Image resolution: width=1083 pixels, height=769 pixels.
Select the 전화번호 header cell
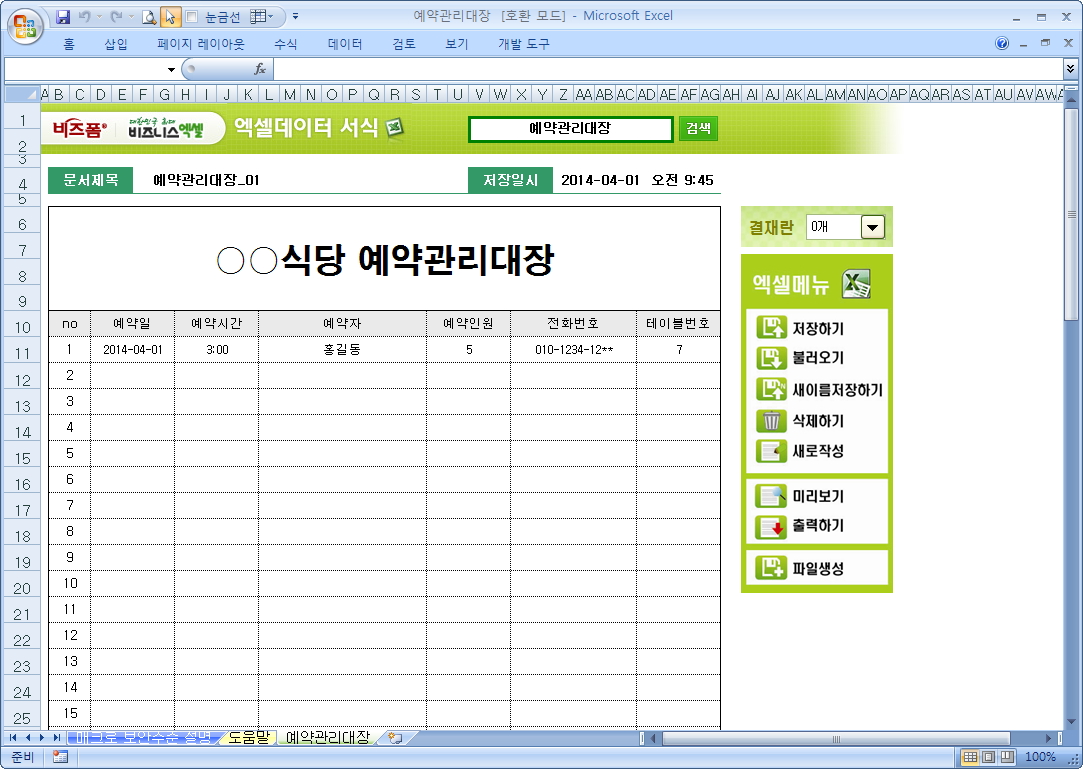tap(573, 323)
